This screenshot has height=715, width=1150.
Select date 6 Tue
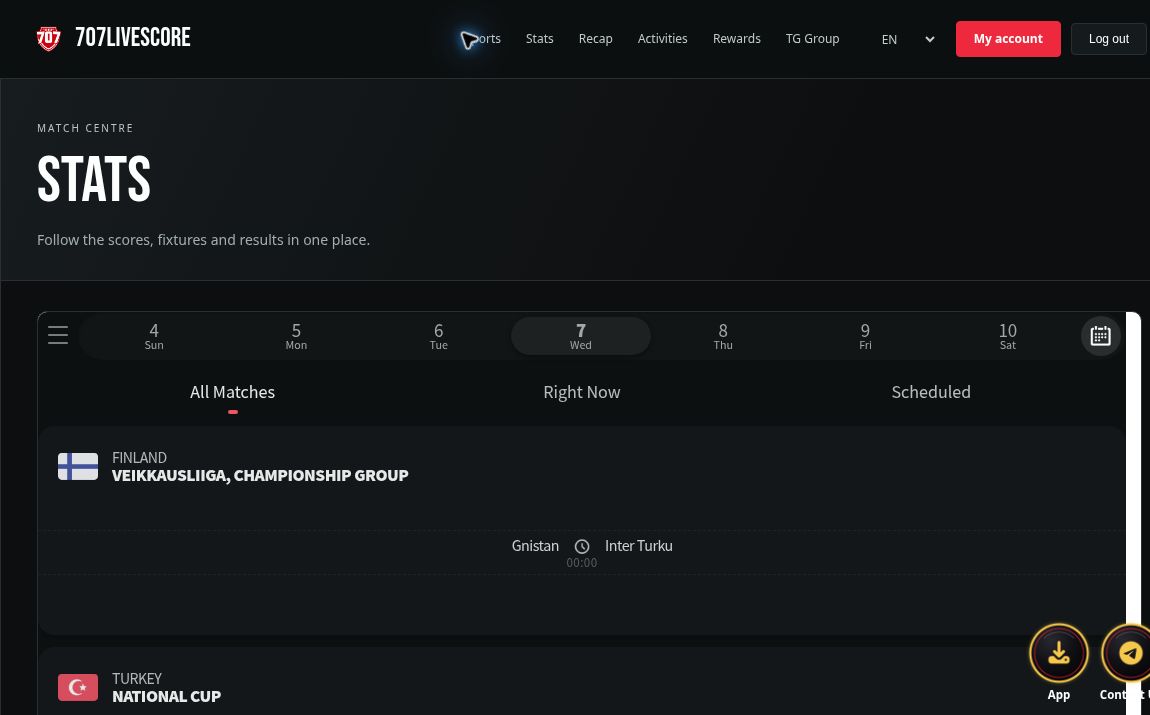(x=439, y=336)
